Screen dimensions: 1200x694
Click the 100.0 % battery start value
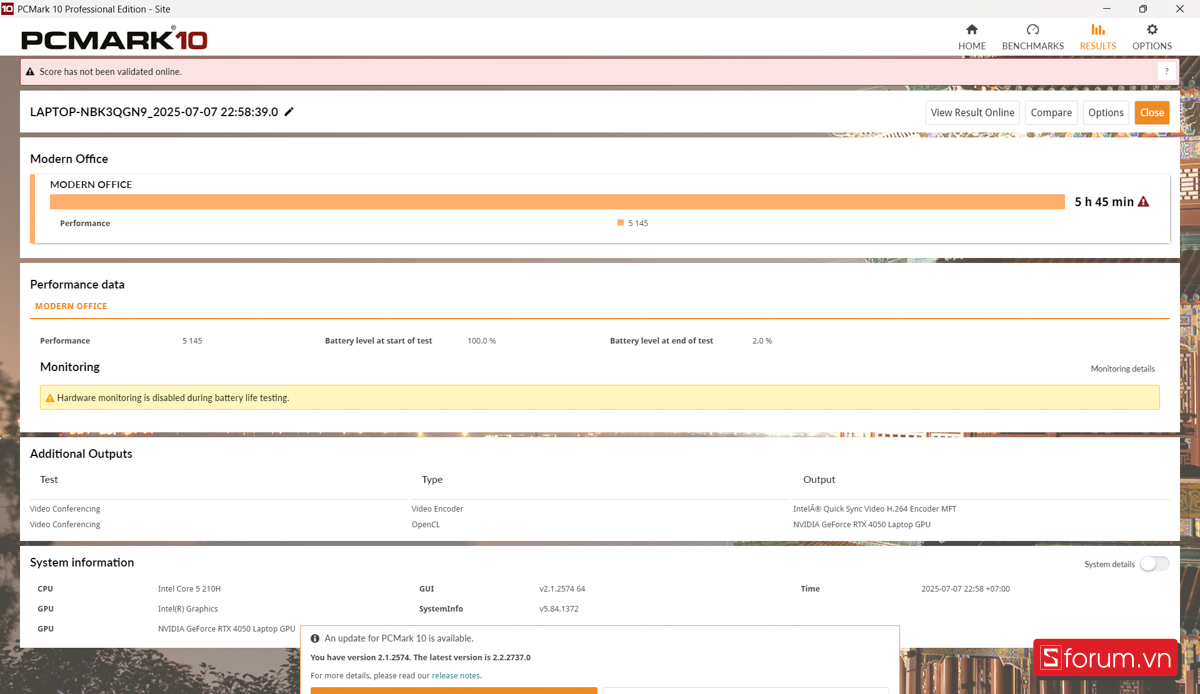[481, 341]
